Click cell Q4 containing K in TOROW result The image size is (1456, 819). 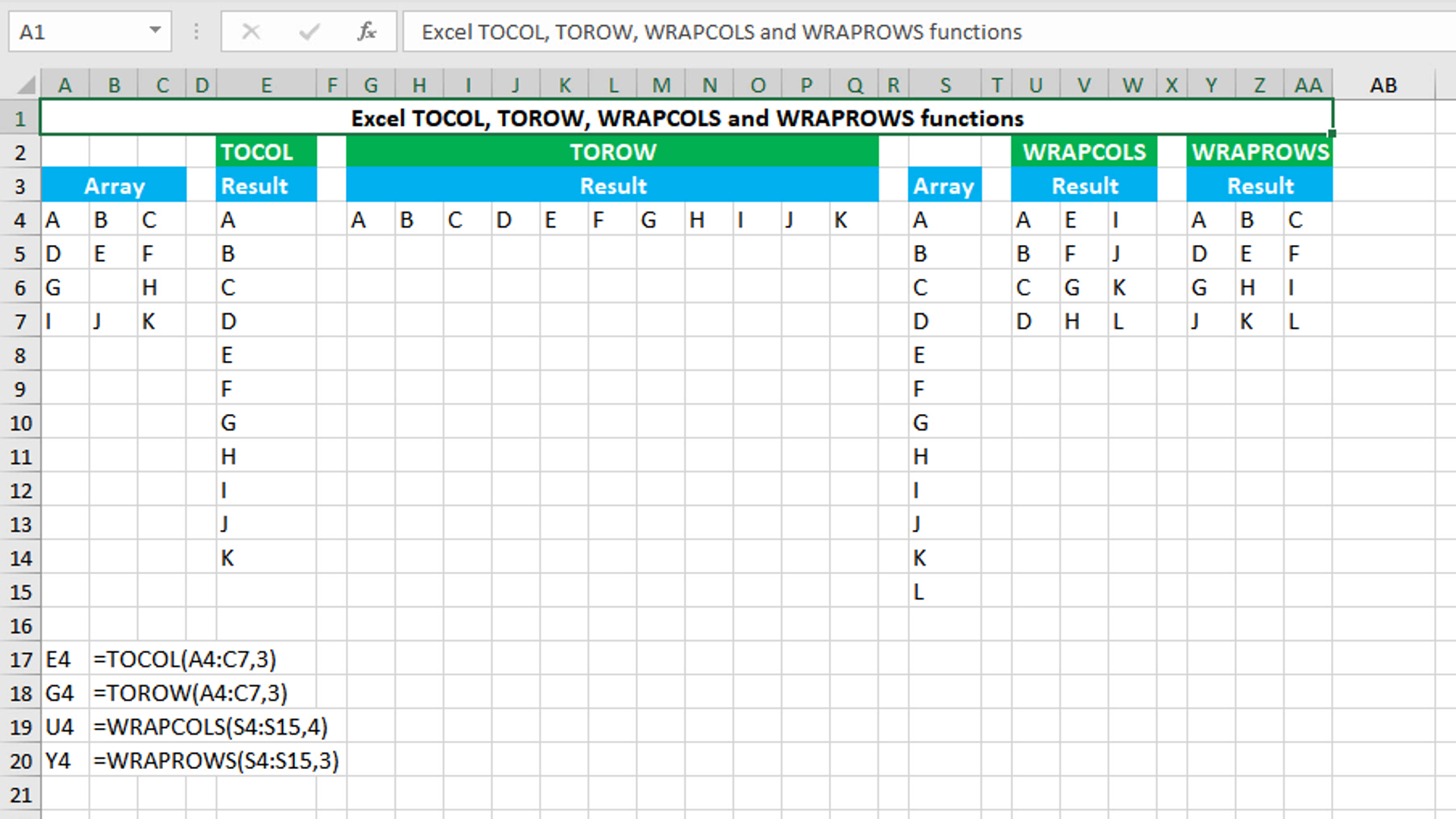[x=855, y=220]
